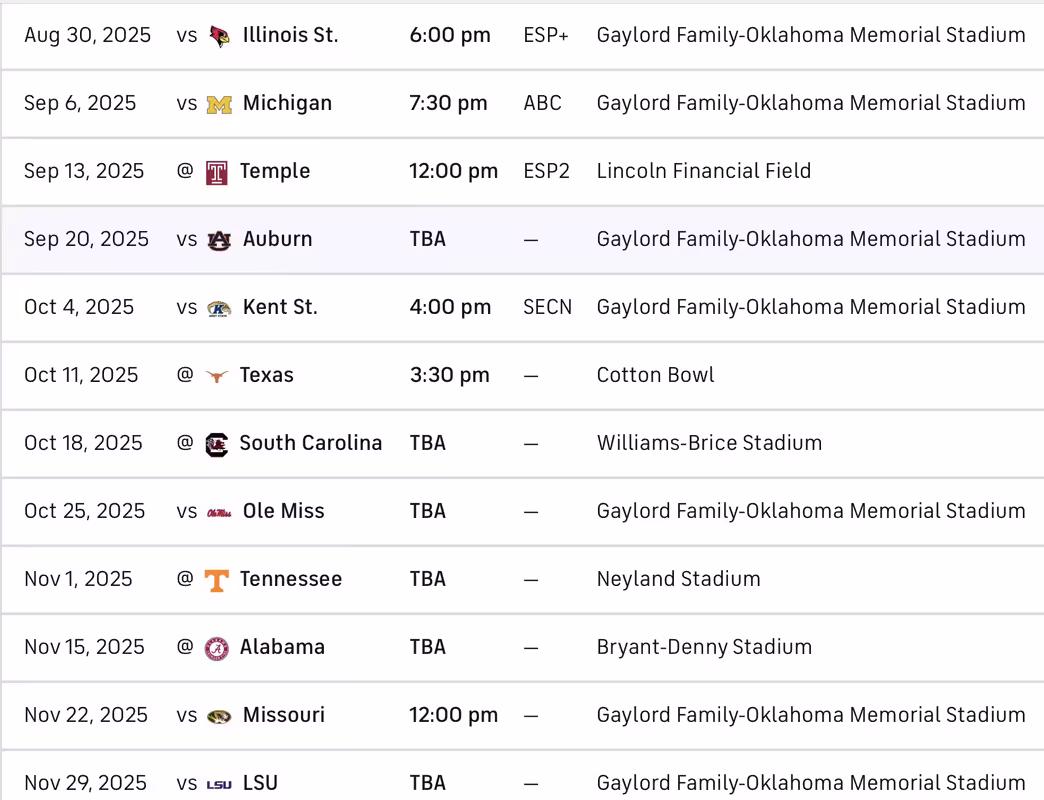This screenshot has height=800, width=1044.
Task: Click Lincoln Financial Field venue text
Action: pyautogui.click(x=704, y=171)
